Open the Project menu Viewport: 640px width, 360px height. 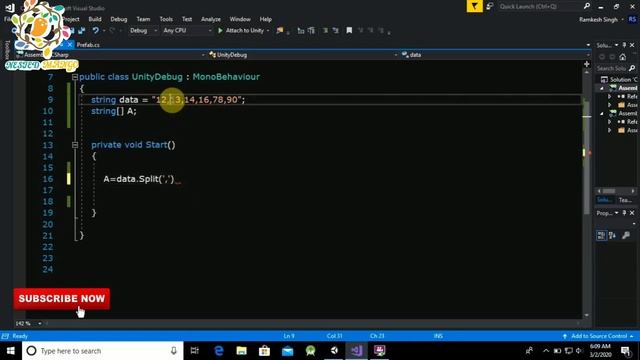[x=70, y=19]
